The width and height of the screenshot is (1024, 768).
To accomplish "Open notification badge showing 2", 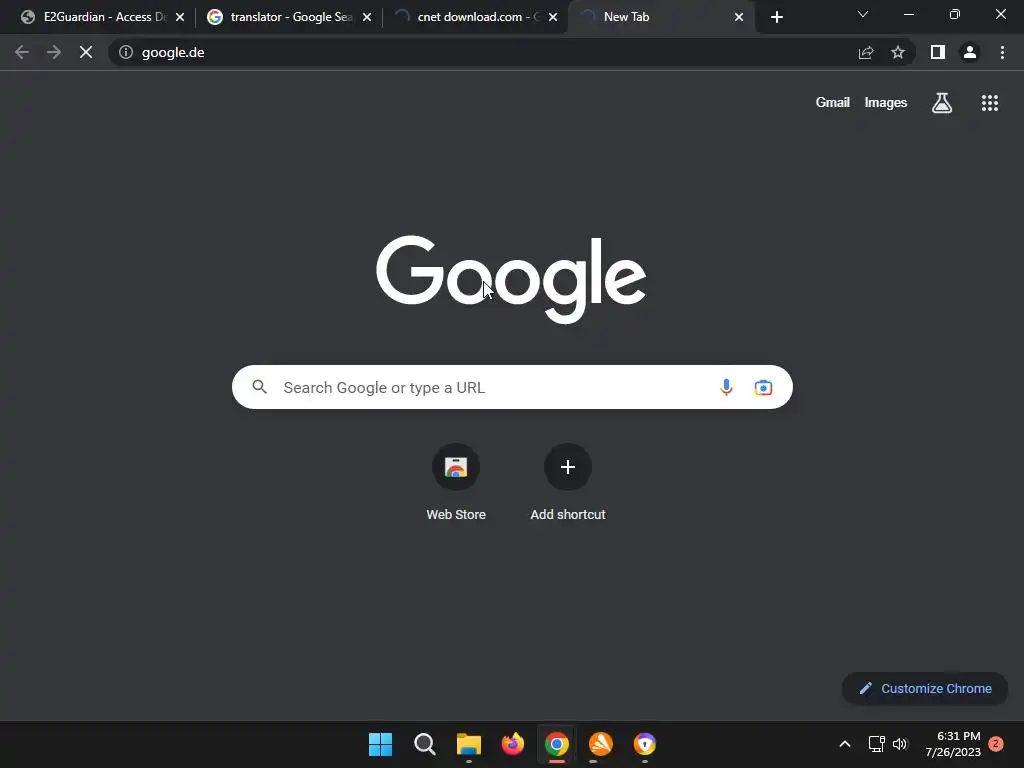I will pos(996,744).
